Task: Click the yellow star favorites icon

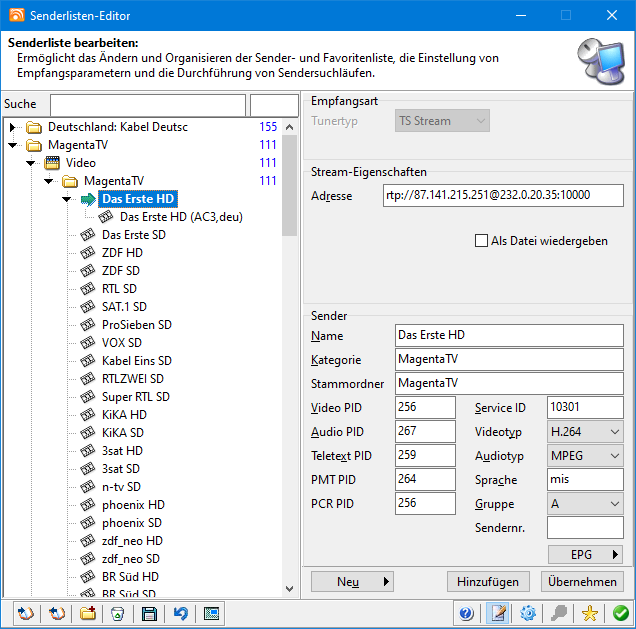Action: coord(590,613)
